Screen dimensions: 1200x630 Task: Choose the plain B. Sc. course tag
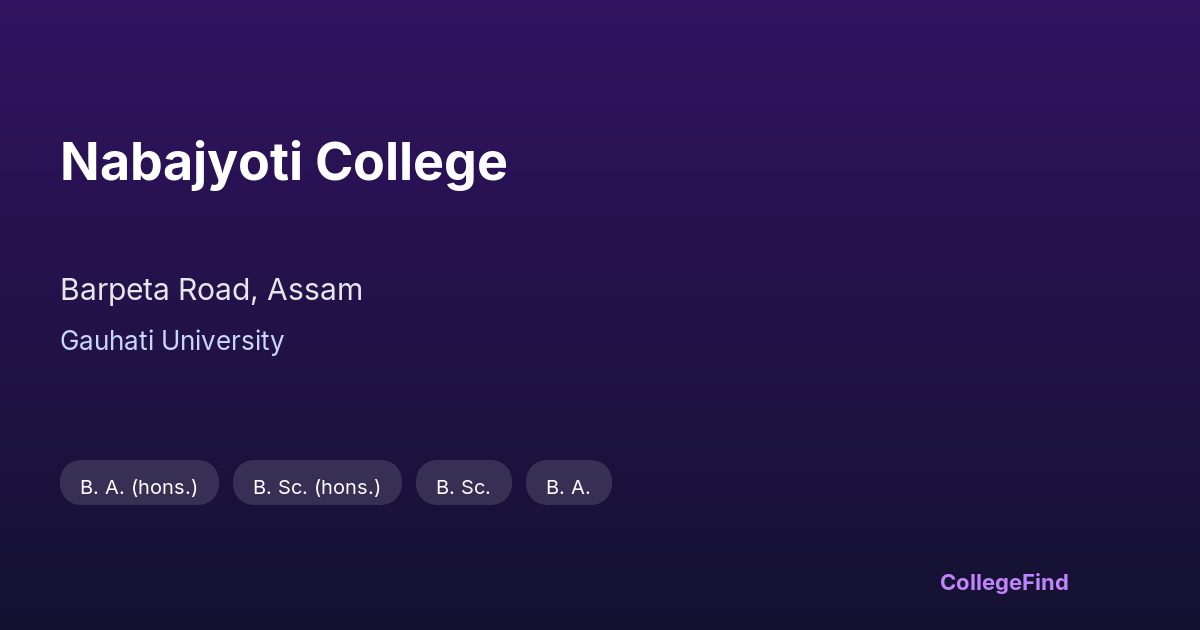tap(463, 487)
